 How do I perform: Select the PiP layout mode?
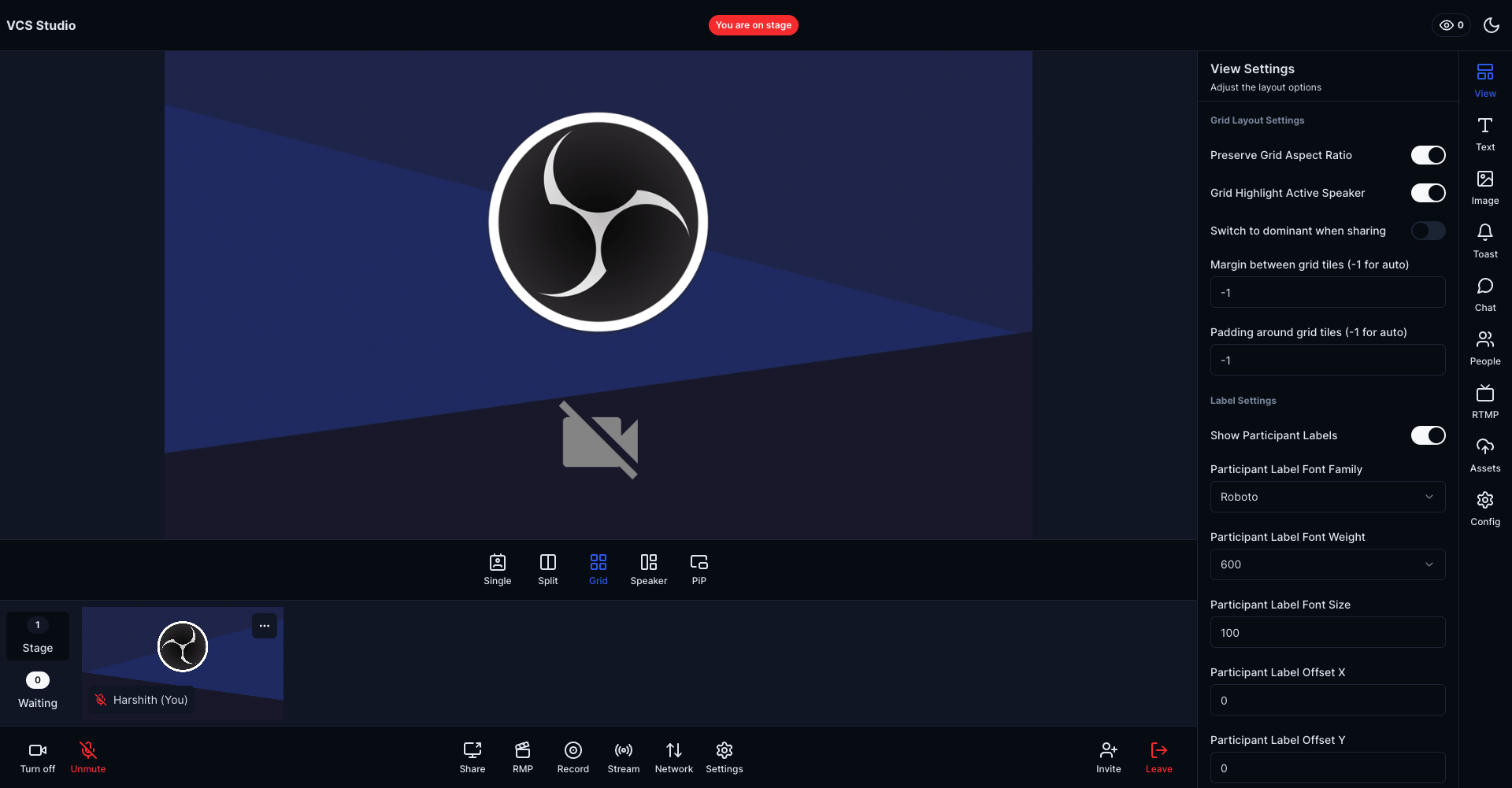[699, 569]
